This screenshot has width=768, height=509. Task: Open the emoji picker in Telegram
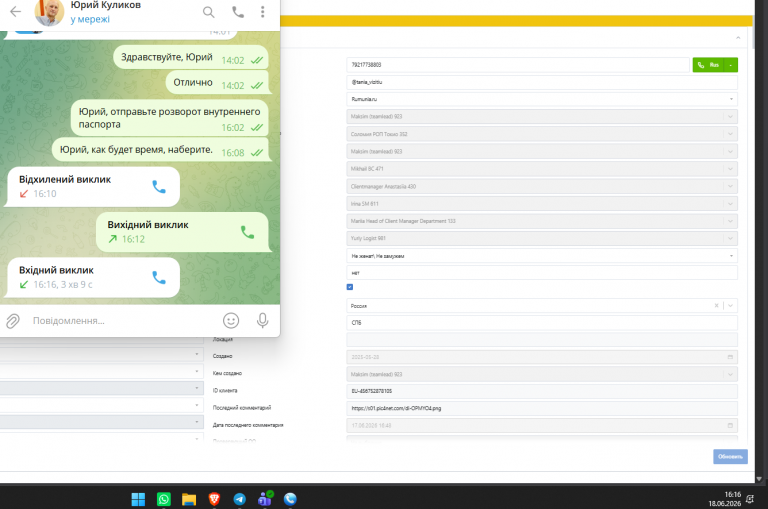[x=231, y=320]
